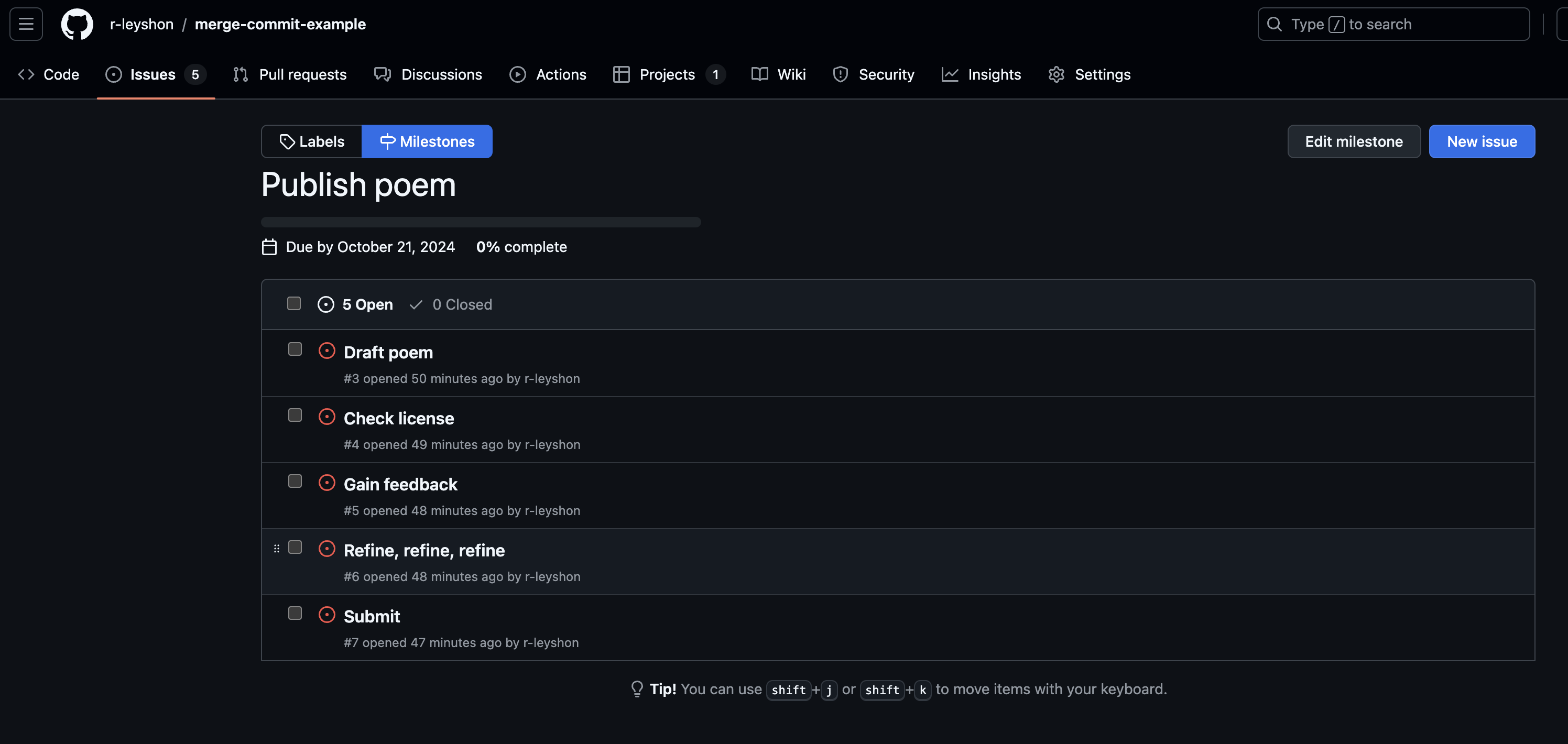
Task: Click the open-issue icon beside Gain feedback
Action: pyautogui.click(x=327, y=483)
